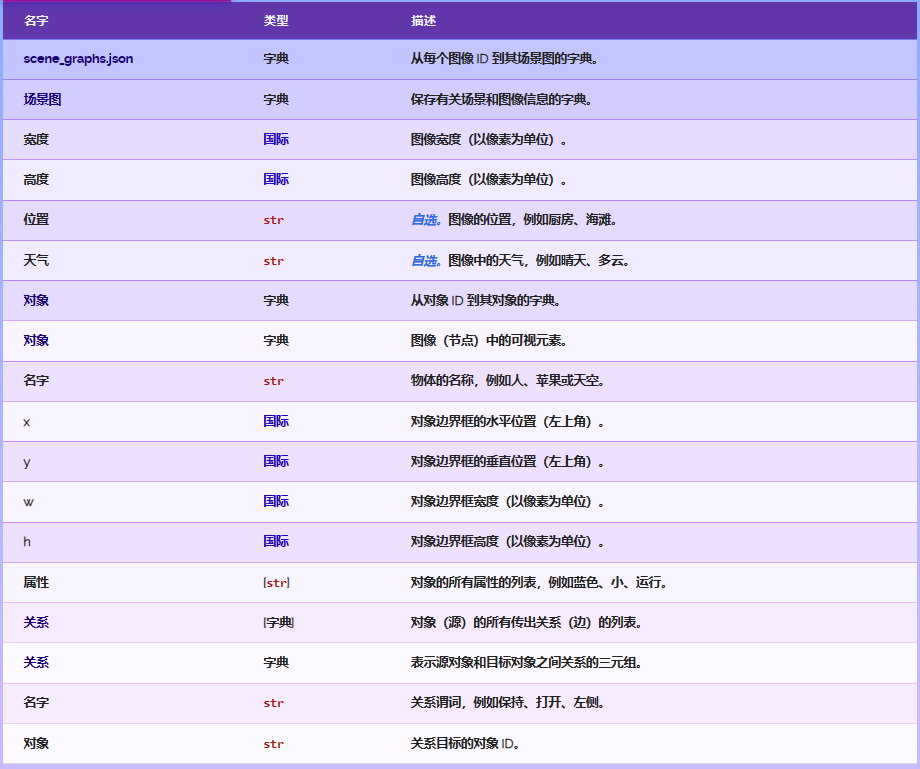920x769 pixels.
Task: Click description '对象边界框高度（以像素为单位）'
Action: click(x=507, y=541)
